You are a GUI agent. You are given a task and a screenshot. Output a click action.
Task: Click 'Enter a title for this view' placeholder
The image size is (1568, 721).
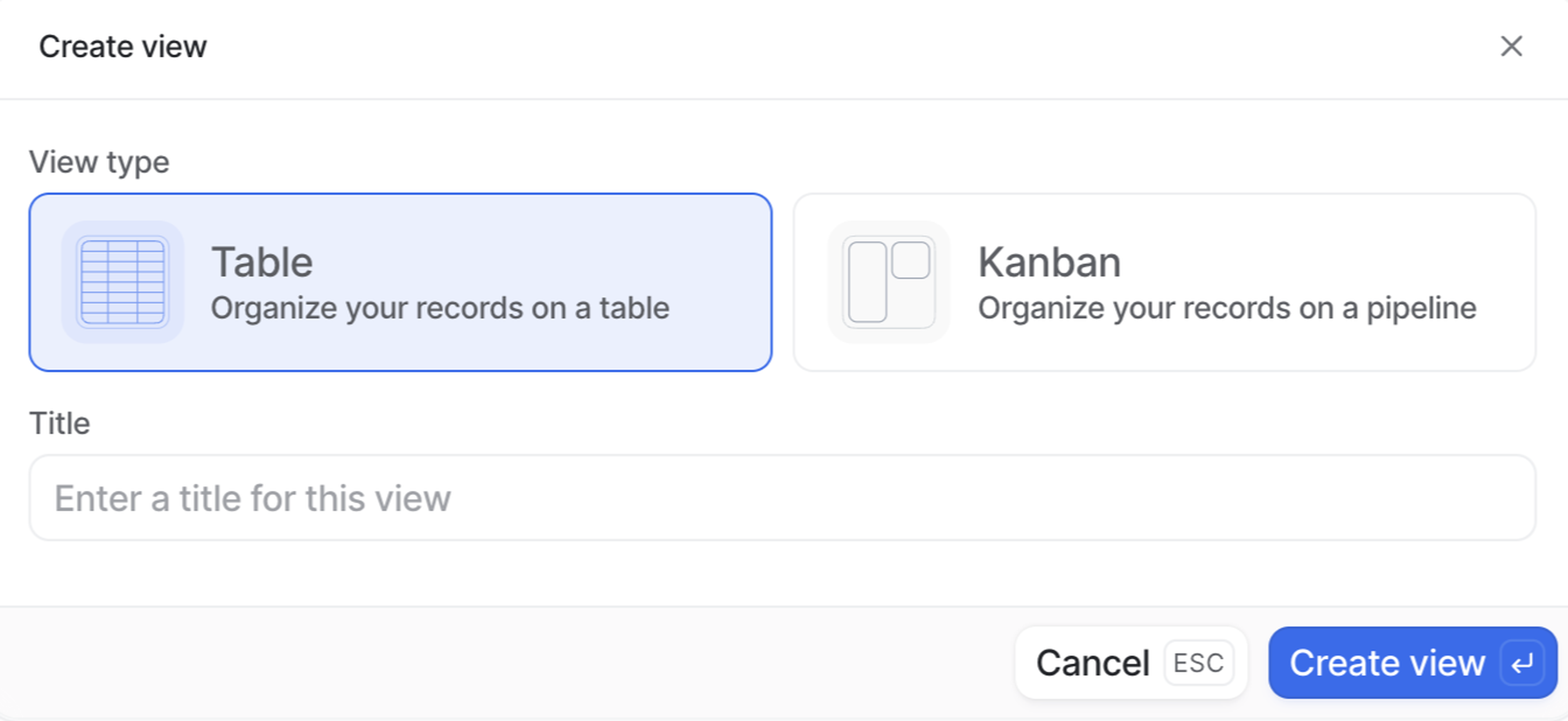tap(253, 498)
